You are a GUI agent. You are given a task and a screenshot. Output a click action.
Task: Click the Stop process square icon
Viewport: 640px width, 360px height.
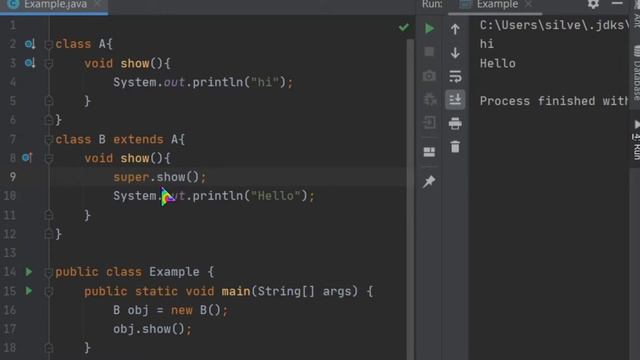click(429, 52)
